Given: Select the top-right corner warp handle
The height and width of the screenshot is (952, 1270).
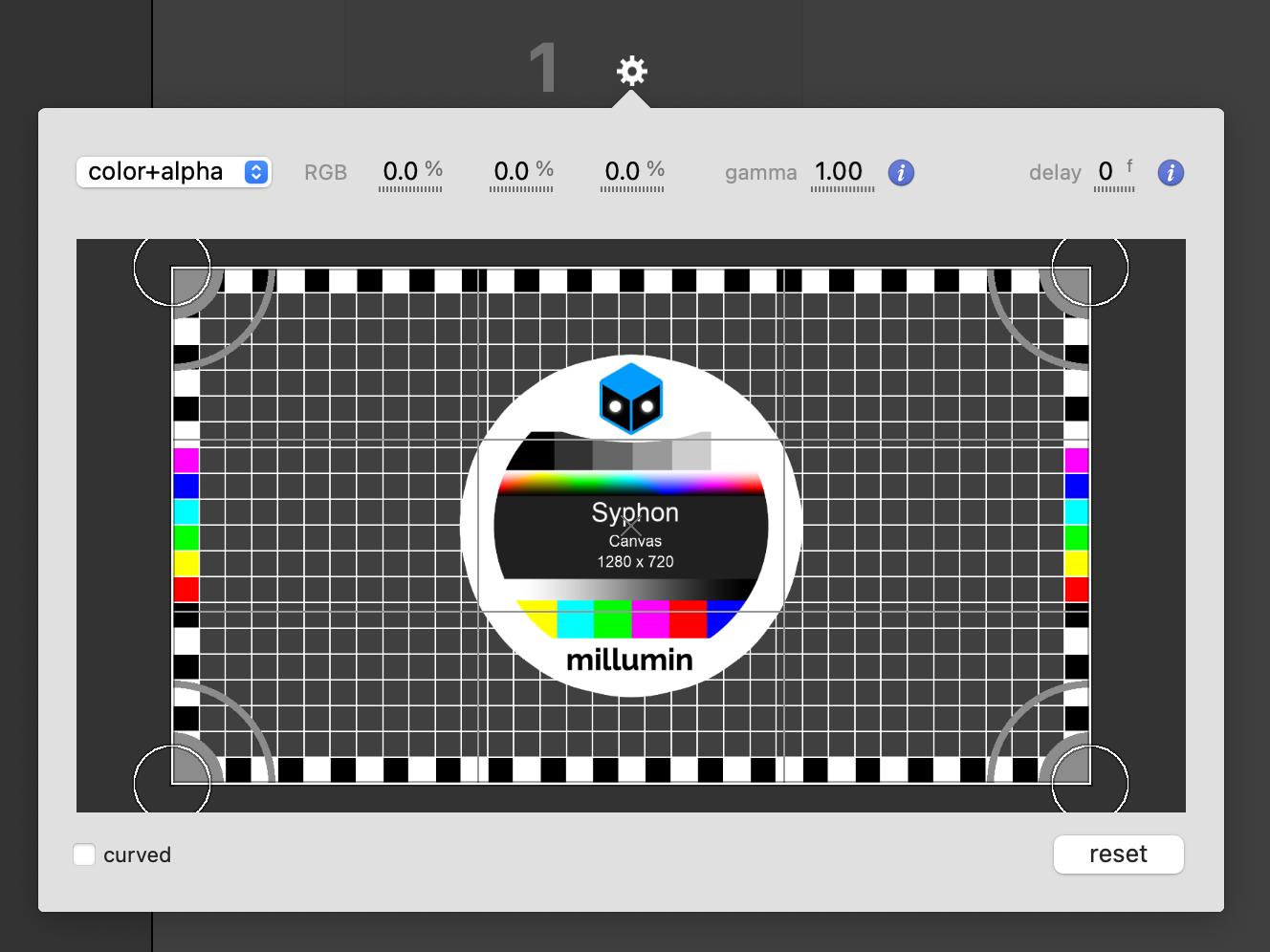Looking at the screenshot, I should (1089, 268).
